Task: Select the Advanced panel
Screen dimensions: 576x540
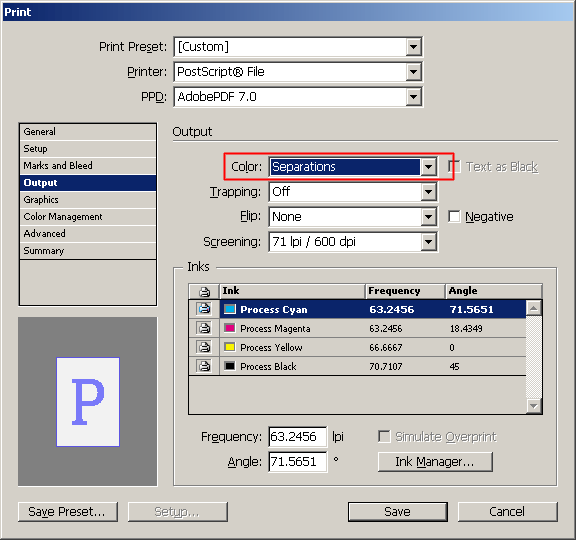Action: [88, 234]
